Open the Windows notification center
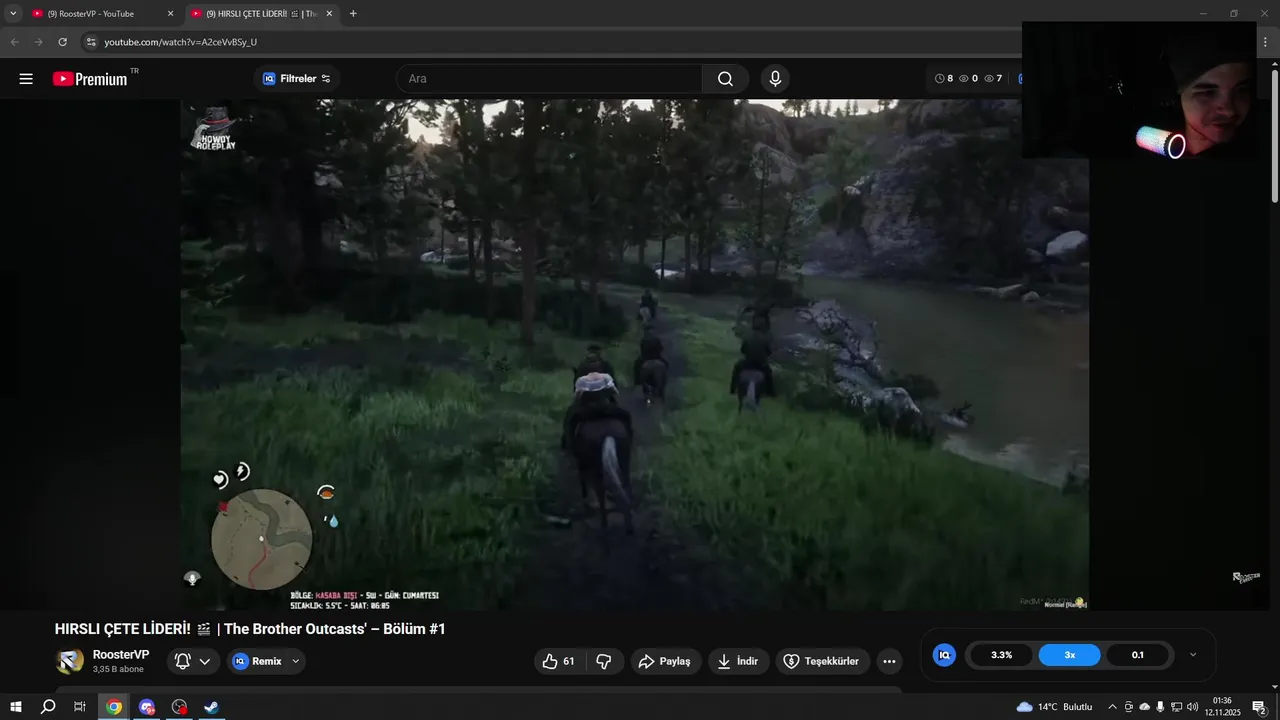The width and height of the screenshot is (1280, 720). pos(1259,707)
